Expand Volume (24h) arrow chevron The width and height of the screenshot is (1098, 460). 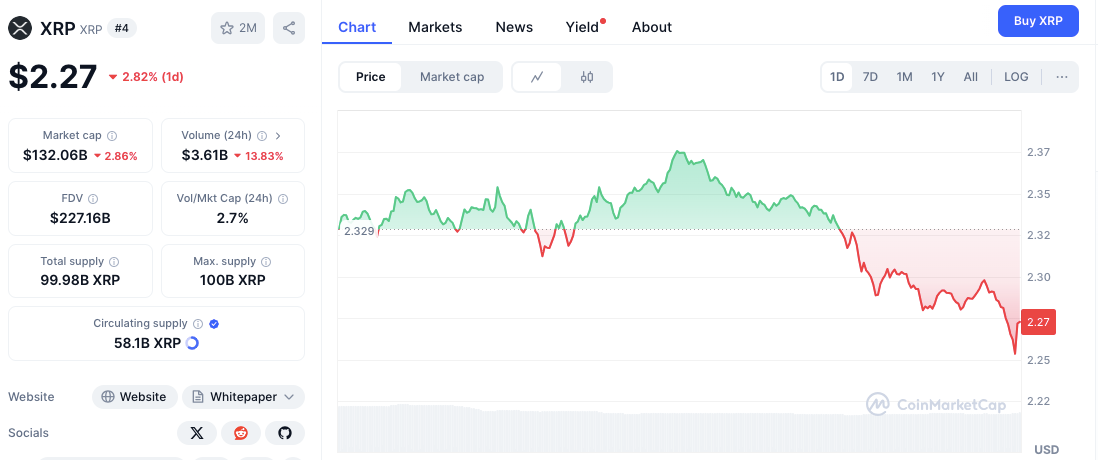click(278, 136)
